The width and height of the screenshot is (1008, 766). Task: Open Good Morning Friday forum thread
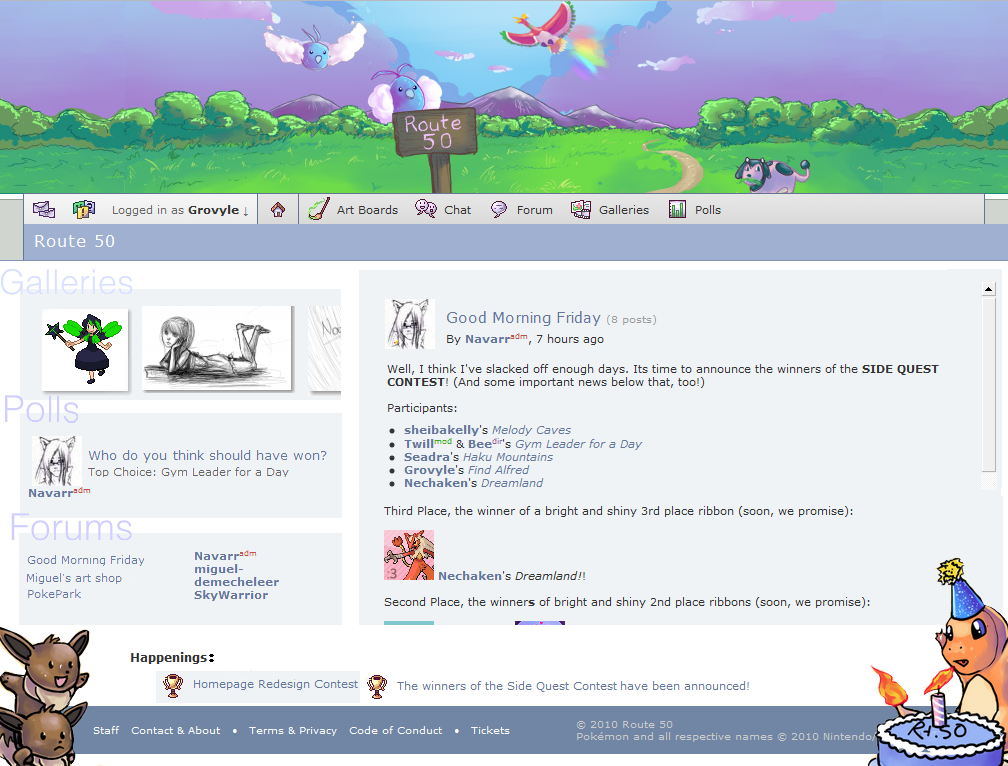[86, 560]
